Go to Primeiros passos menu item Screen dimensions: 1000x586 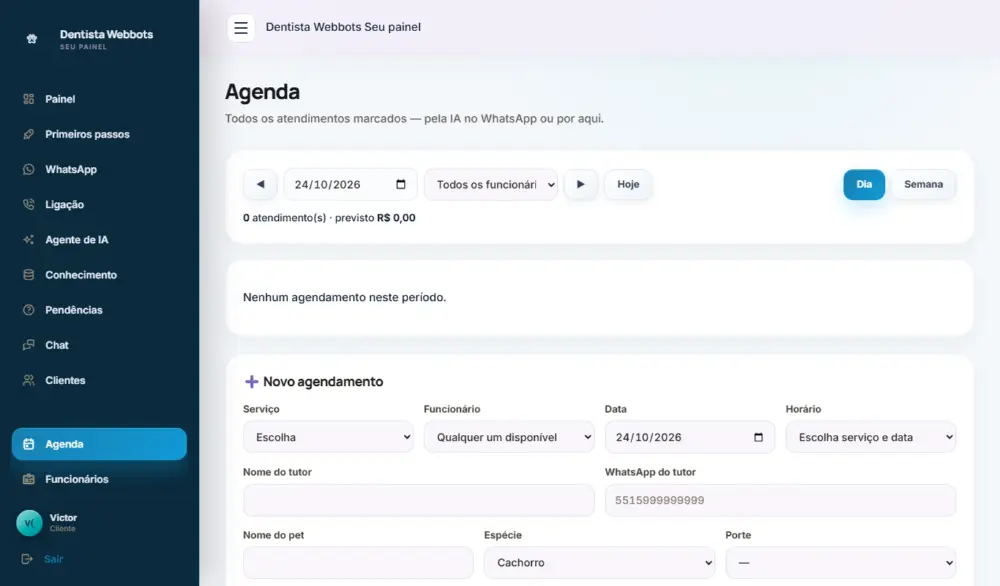(99, 134)
